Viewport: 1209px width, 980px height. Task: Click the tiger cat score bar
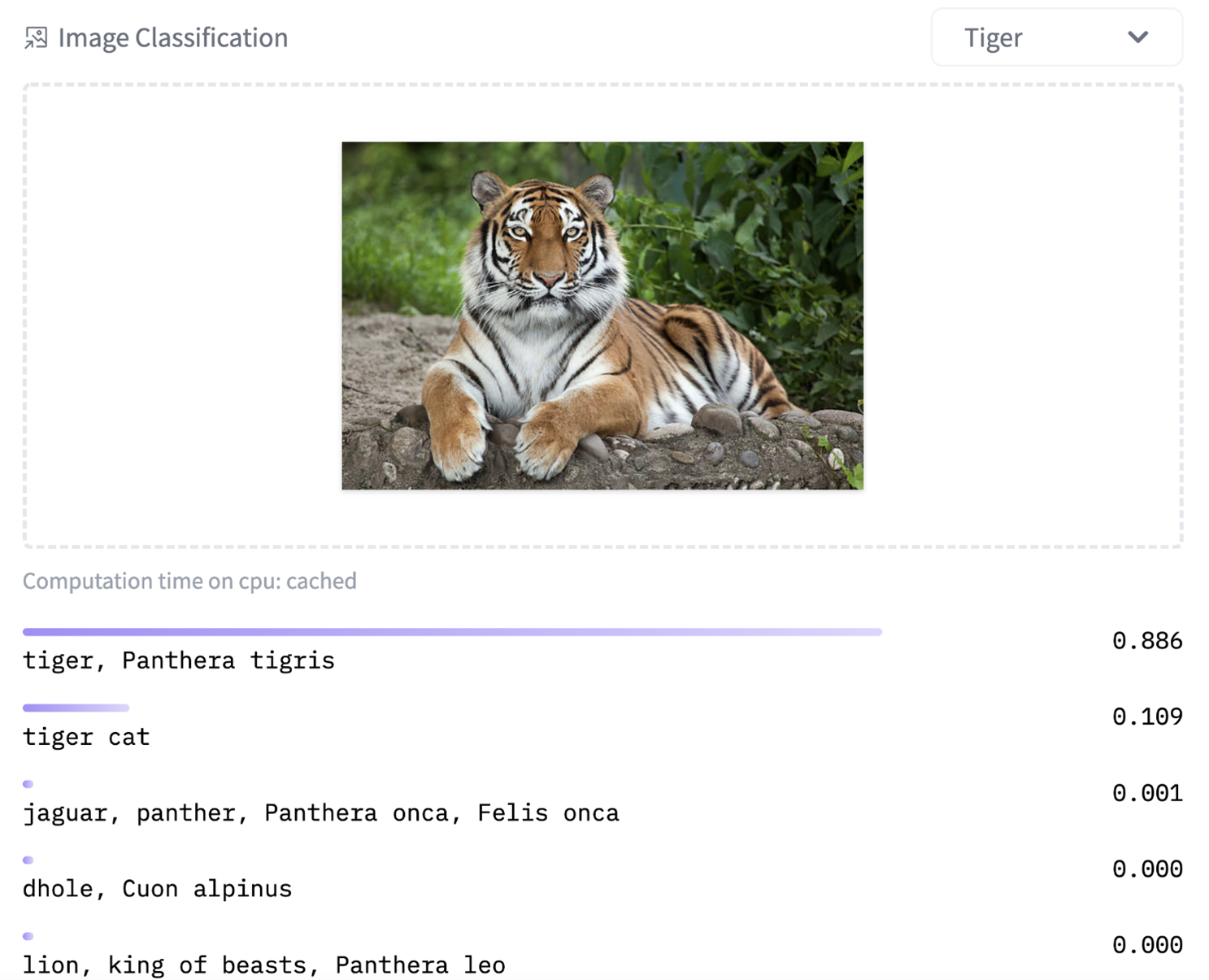tap(76, 708)
